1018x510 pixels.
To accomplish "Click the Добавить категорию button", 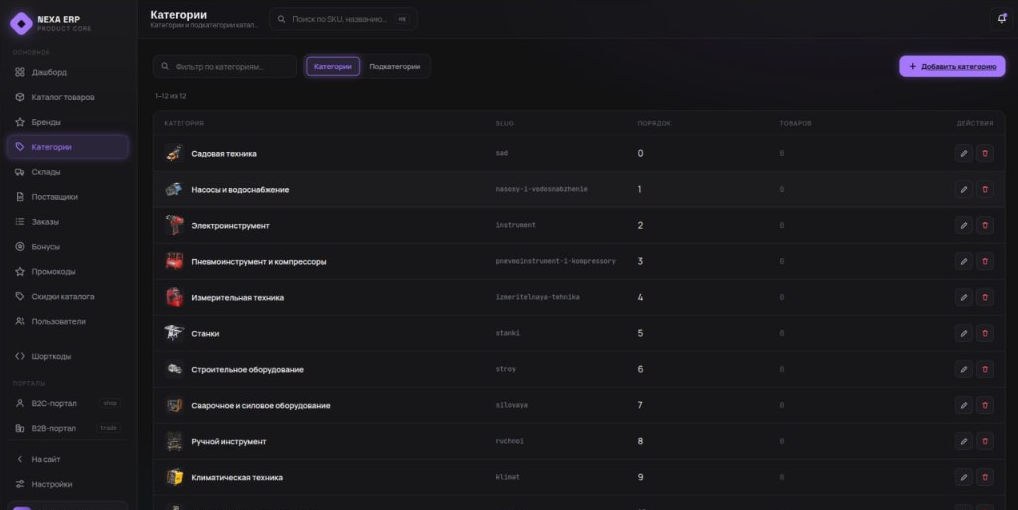I will click(952, 66).
